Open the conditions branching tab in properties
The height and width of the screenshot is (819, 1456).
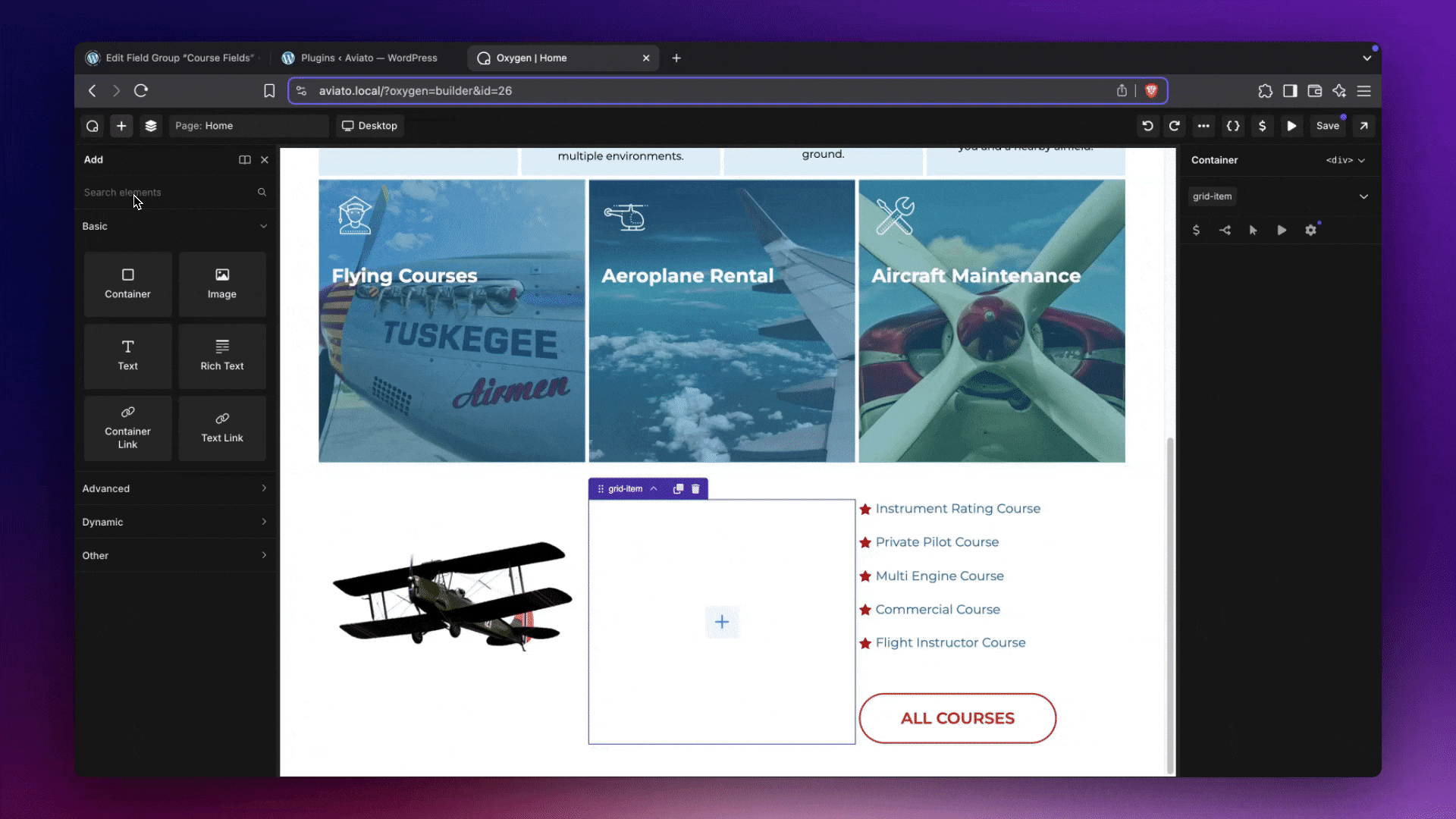point(1225,231)
